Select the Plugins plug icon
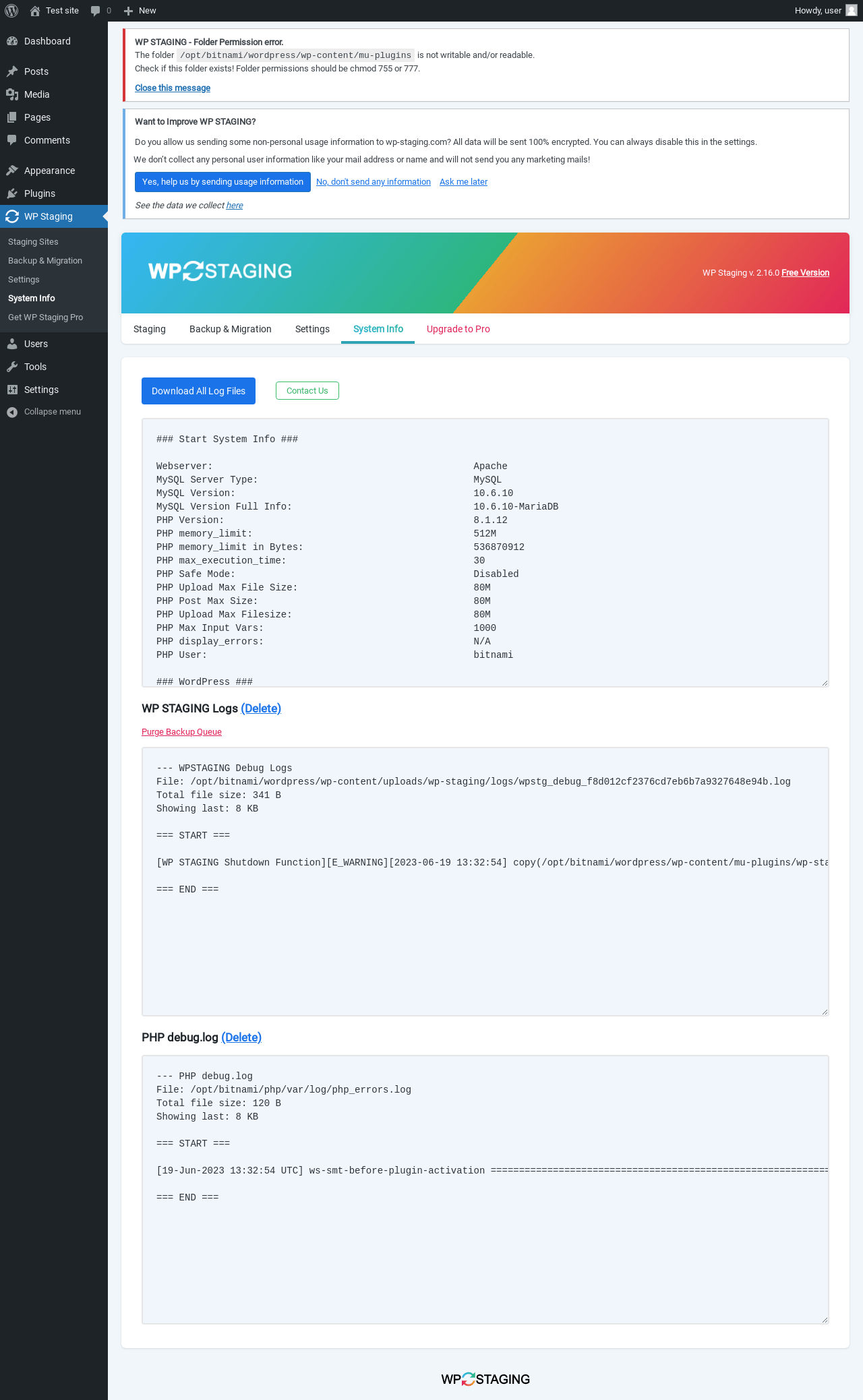 coord(12,193)
